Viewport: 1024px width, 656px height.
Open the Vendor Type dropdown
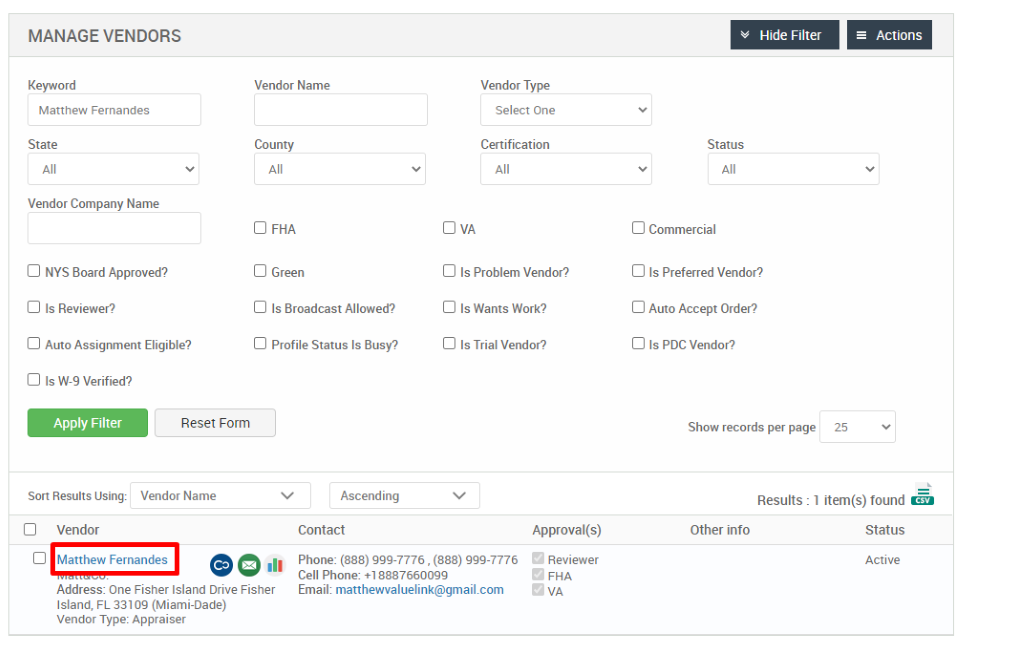tap(566, 109)
